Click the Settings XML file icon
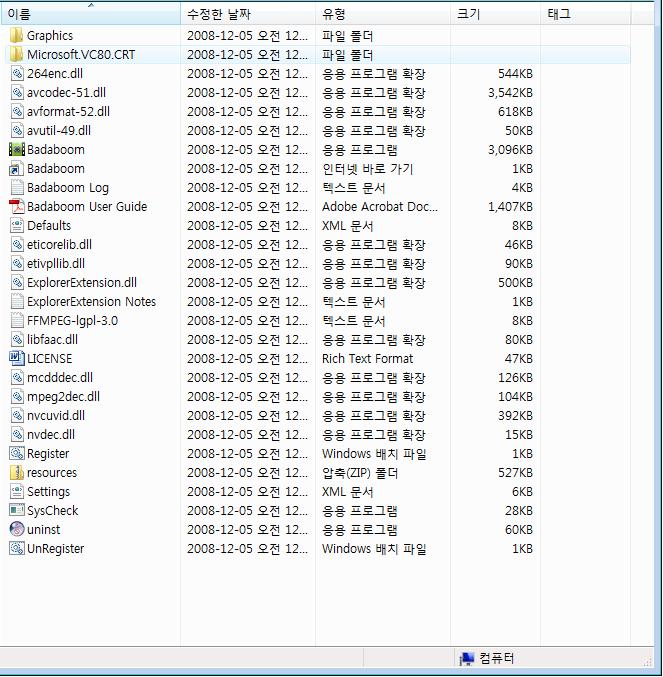Image resolution: width=663 pixels, height=677 pixels. point(17,491)
